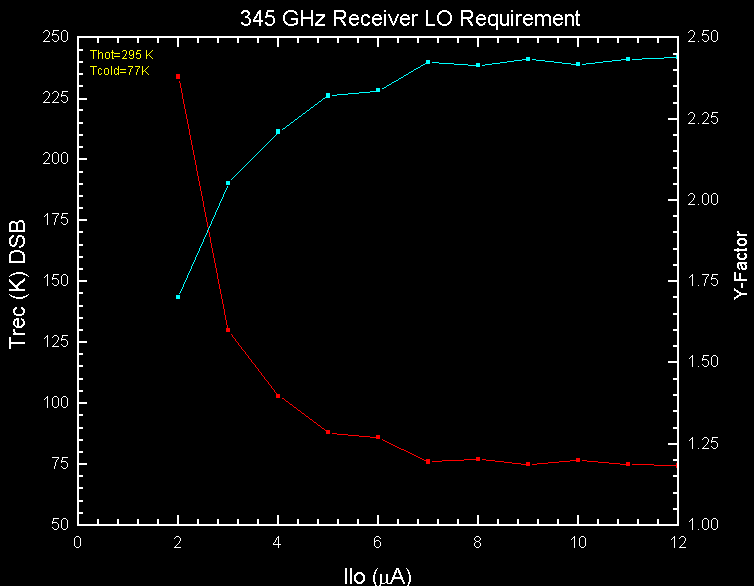
Task: Click the '12' tick label on x-axis
Action: [678, 541]
